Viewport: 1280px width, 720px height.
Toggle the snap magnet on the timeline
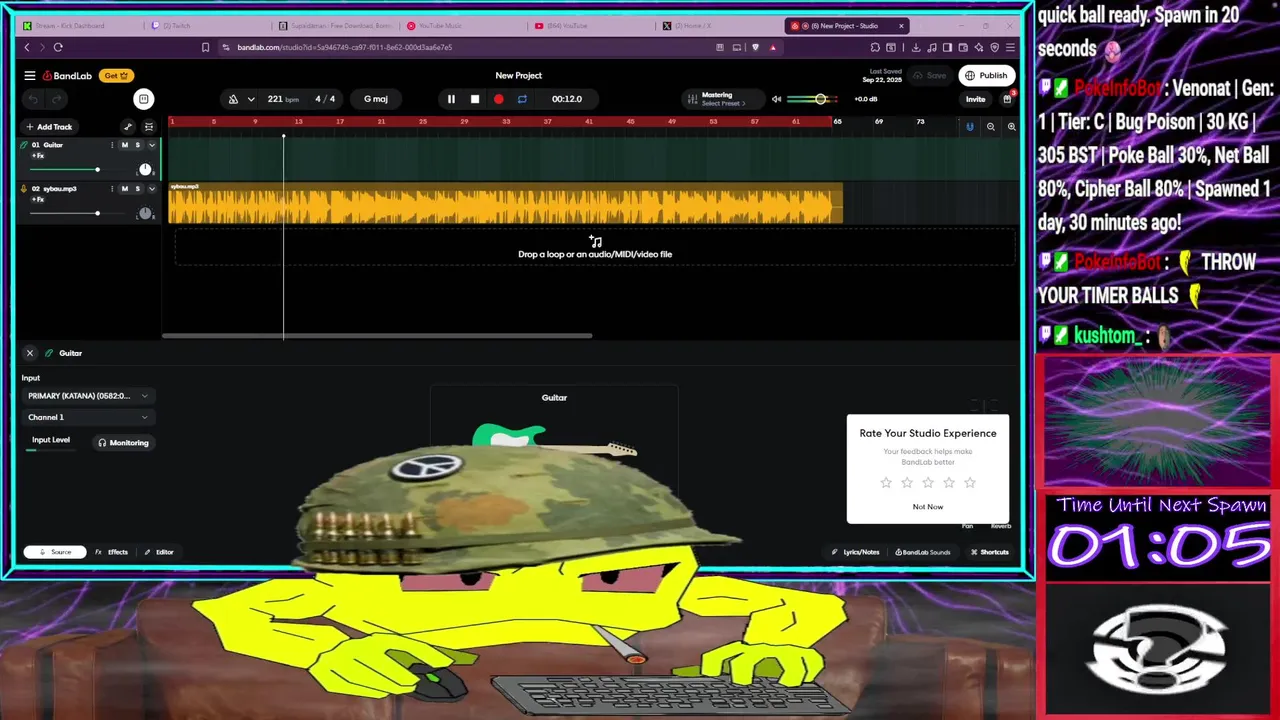969,127
